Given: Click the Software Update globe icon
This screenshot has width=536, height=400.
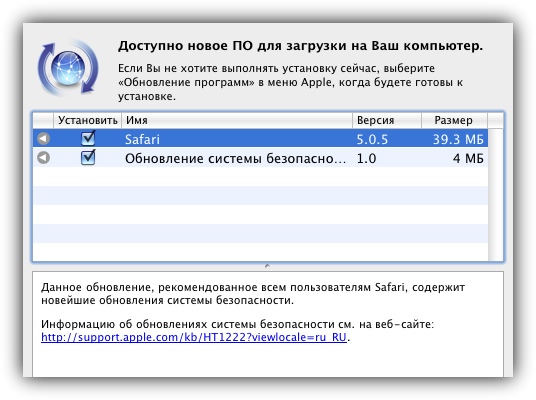Looking at the screenshot, I should click(68, 68).
